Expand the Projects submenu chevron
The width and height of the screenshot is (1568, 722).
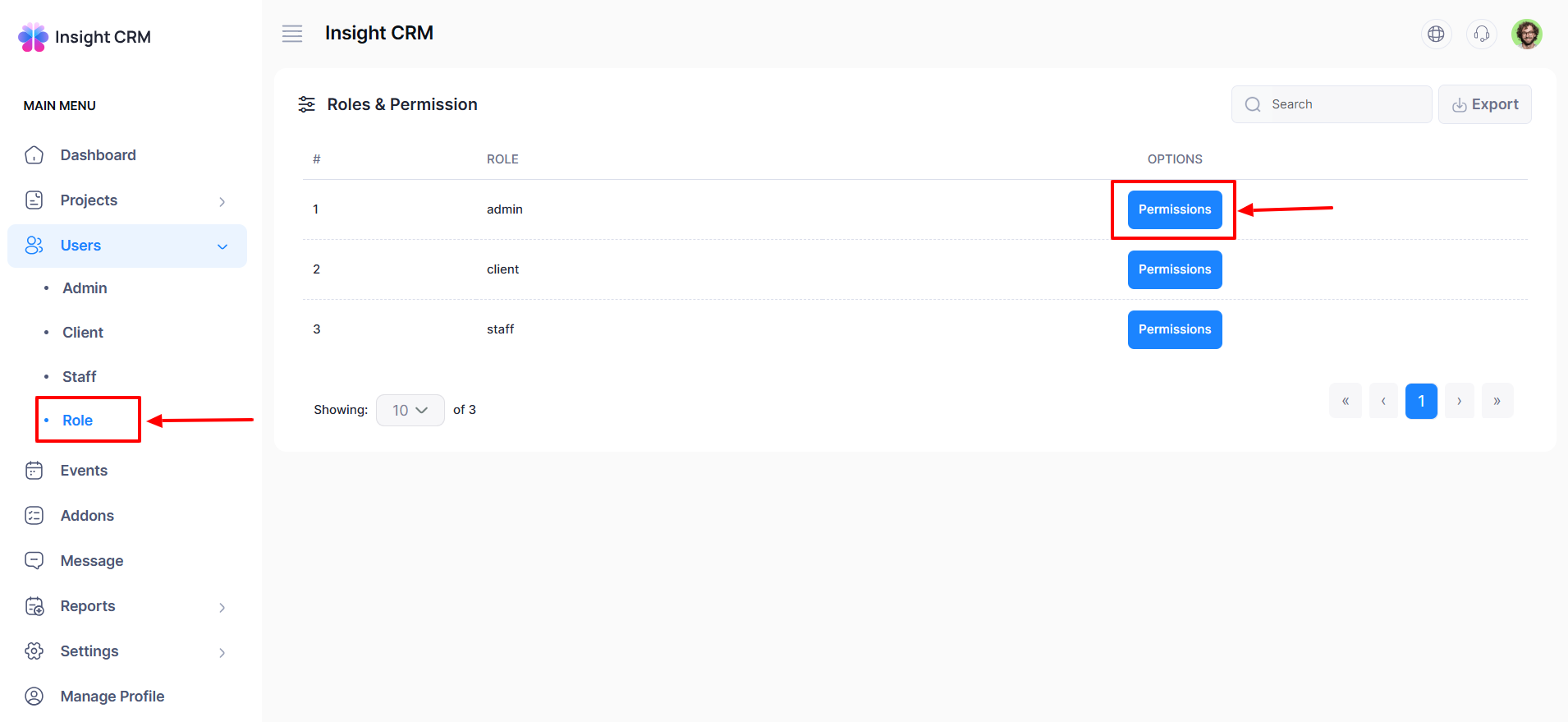222,201
